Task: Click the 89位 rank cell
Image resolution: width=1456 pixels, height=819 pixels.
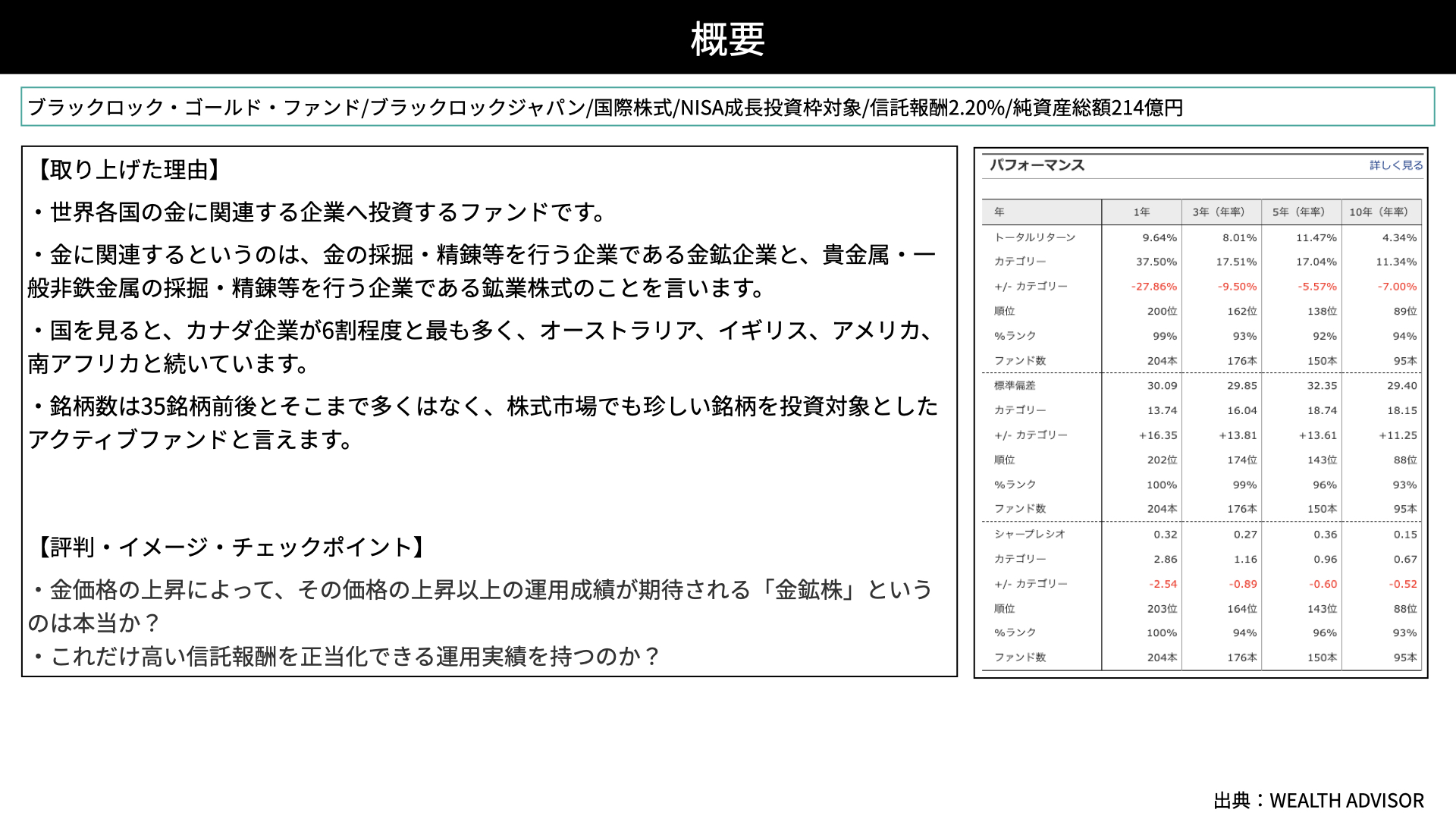Action: point(1405,311)
